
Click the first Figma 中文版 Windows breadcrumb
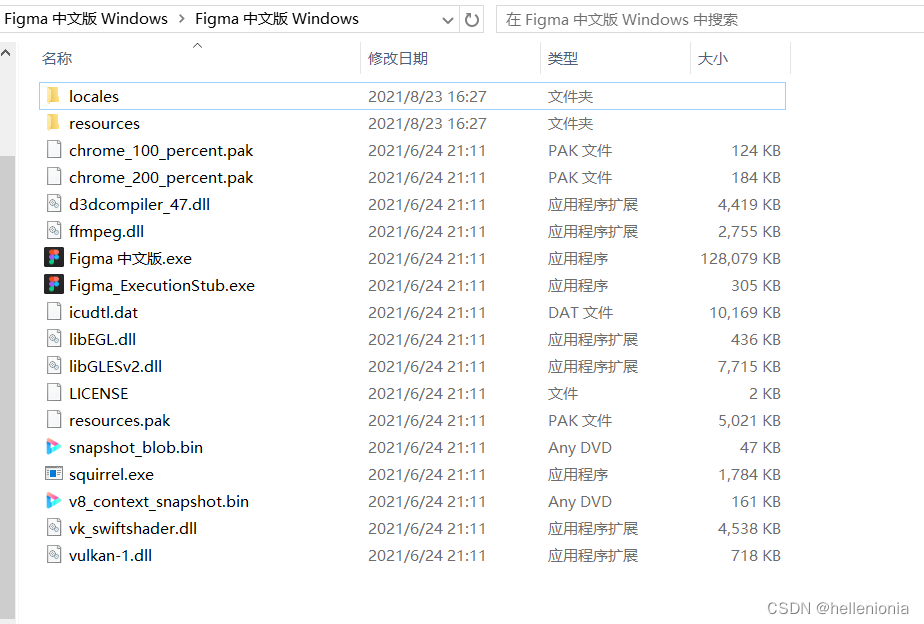coord(86,19)
